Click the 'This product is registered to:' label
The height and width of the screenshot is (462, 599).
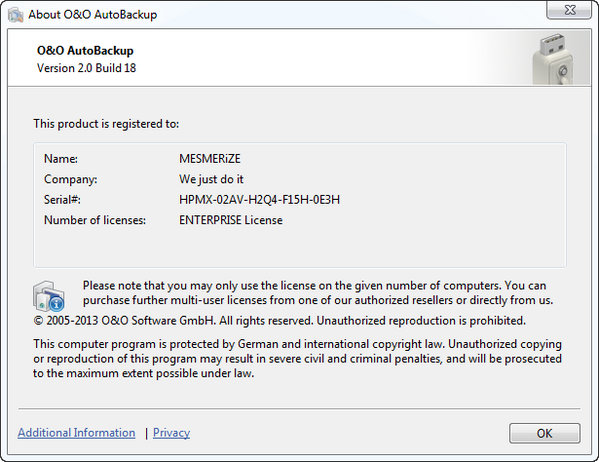click(106, 124)
